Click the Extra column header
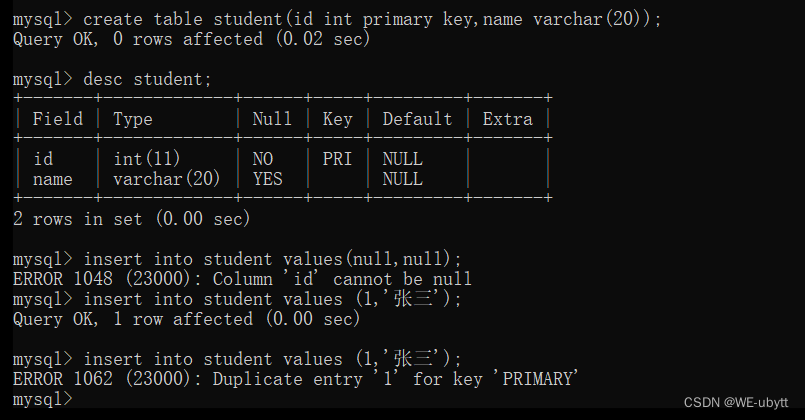Viewport: 805px width, 420px height. point(507,119)
